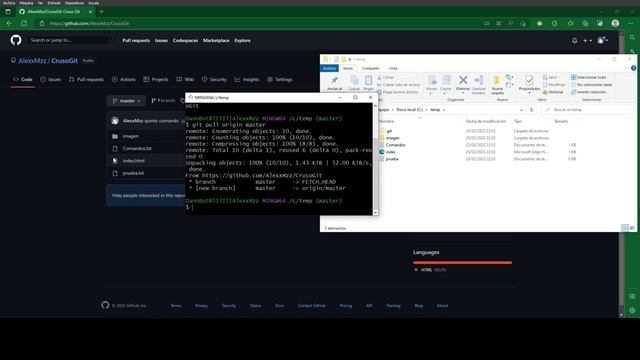Open index.html in GitHub file list

pos(134,160)
